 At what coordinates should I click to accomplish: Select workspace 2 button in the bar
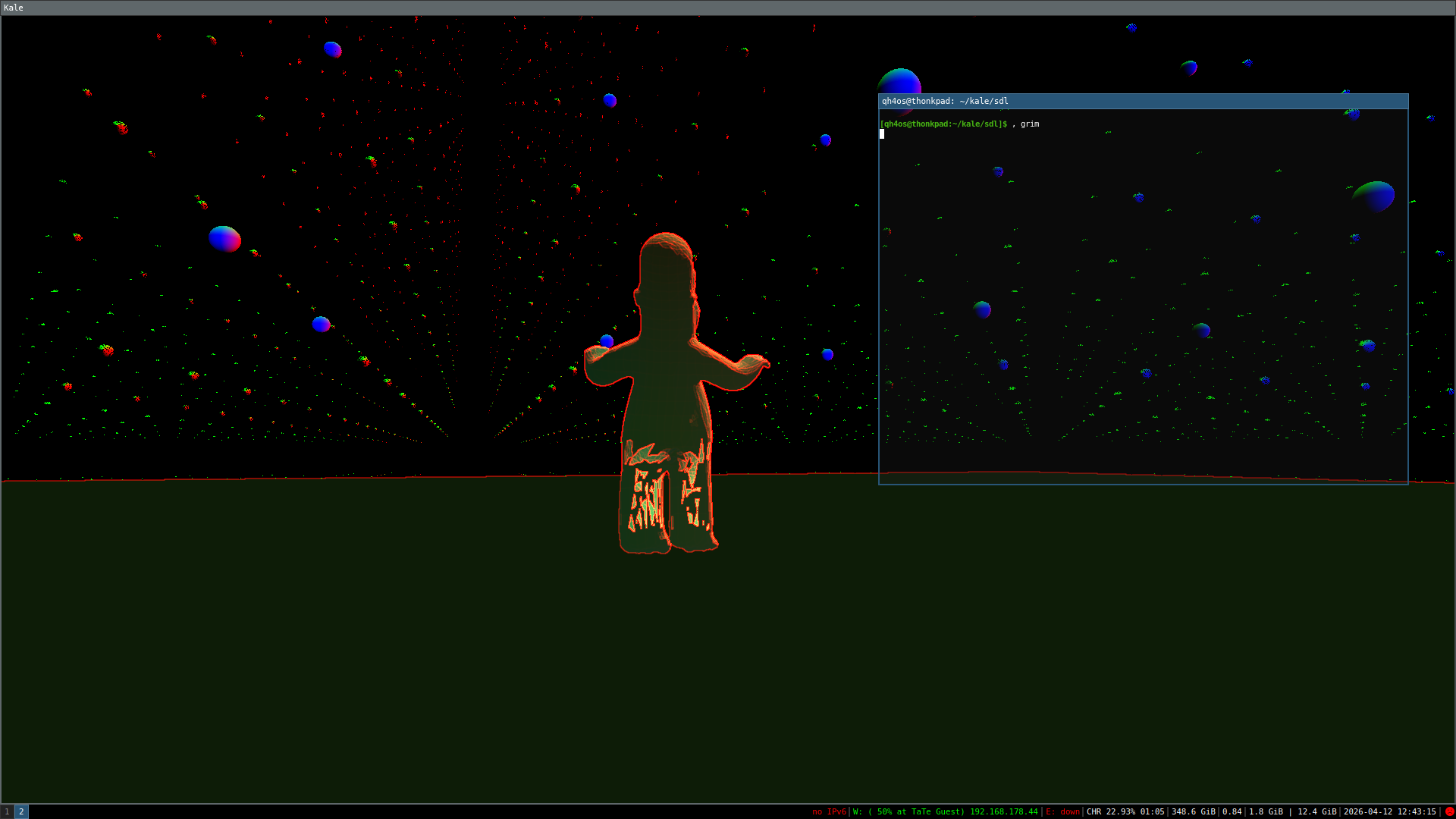[21, 811]
